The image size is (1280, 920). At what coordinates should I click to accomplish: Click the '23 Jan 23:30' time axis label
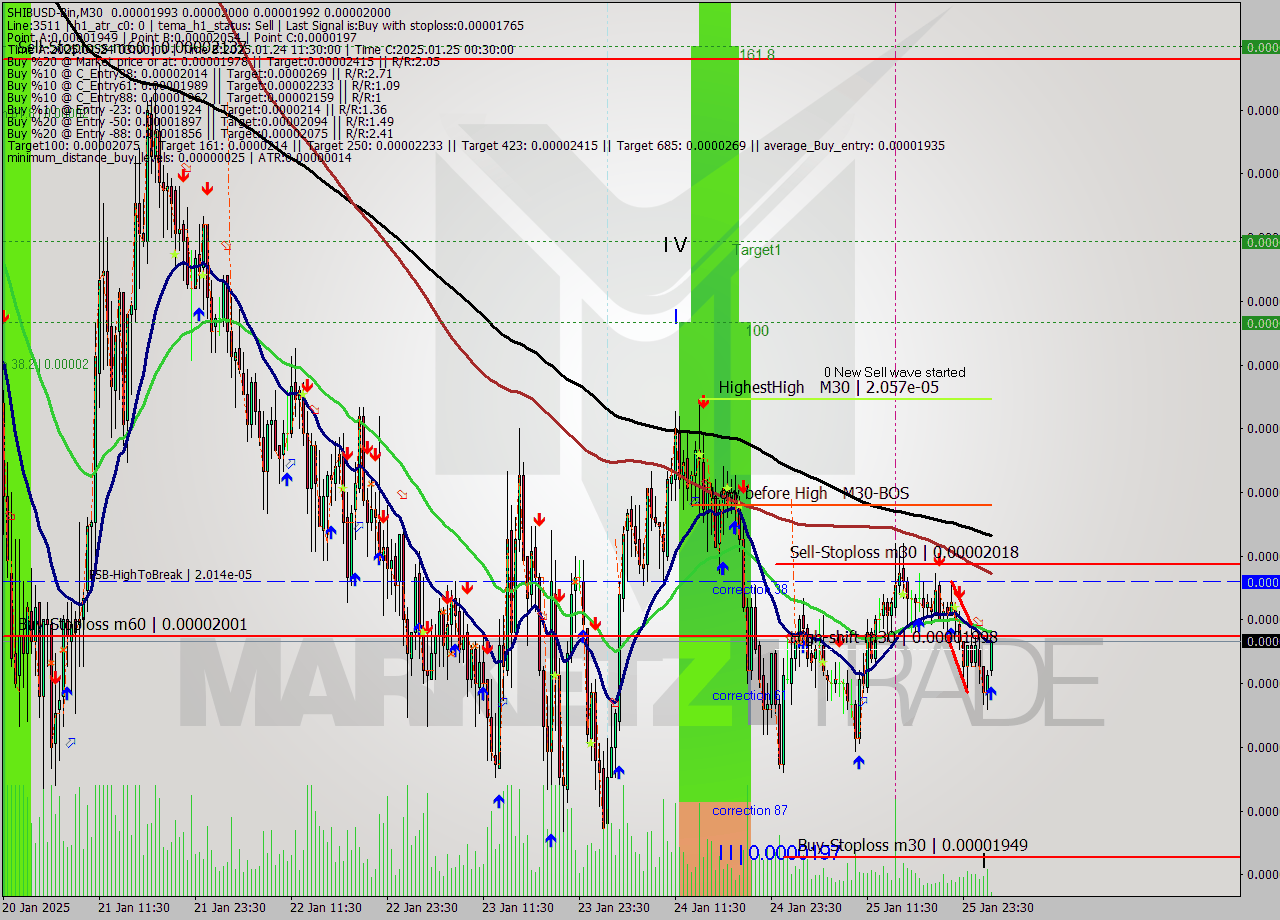tap(613, 907)
